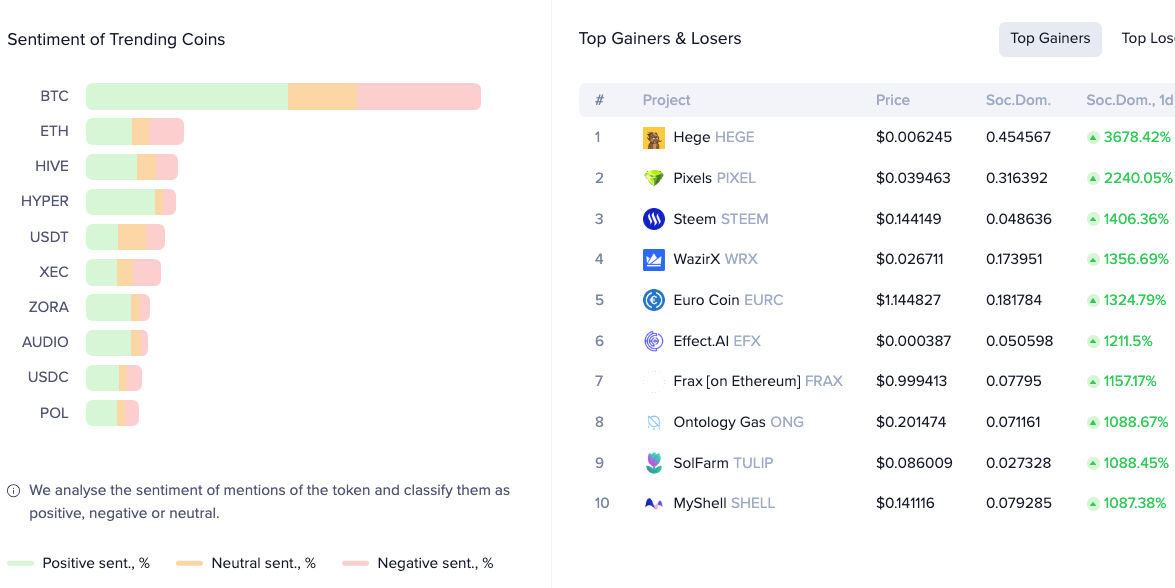
Task: Click the AUDIO chart label
Action: coord(45,343)
